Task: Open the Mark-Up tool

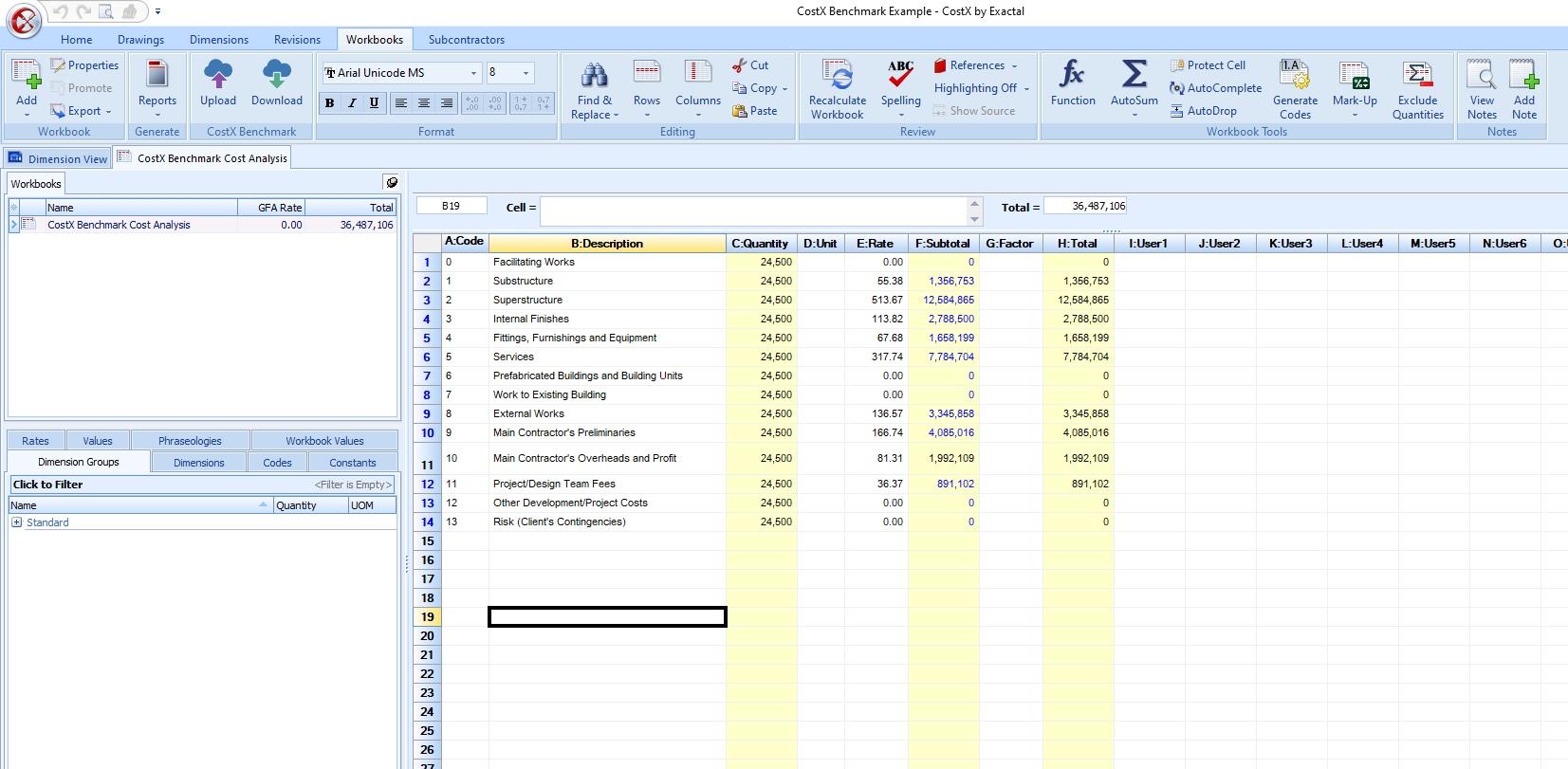Action: (1355, 89)
